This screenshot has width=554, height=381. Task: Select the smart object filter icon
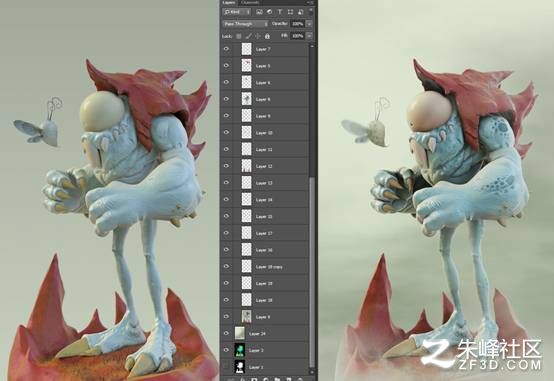300,12
